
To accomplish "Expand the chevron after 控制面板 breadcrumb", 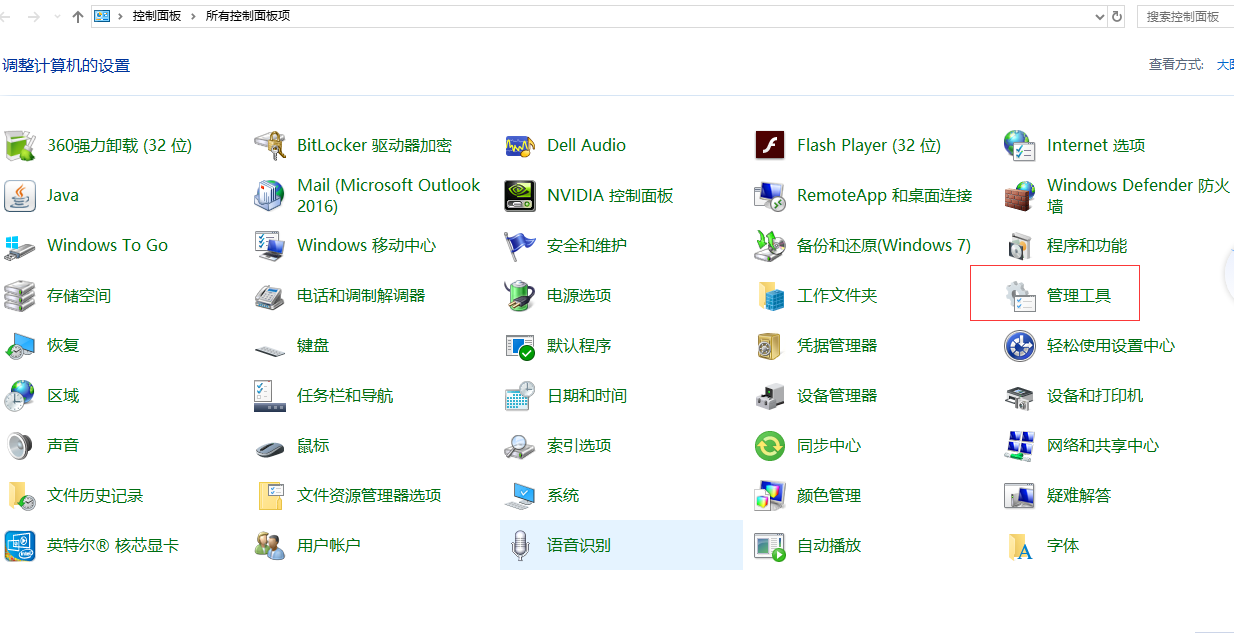I will [x=193, y=16].
